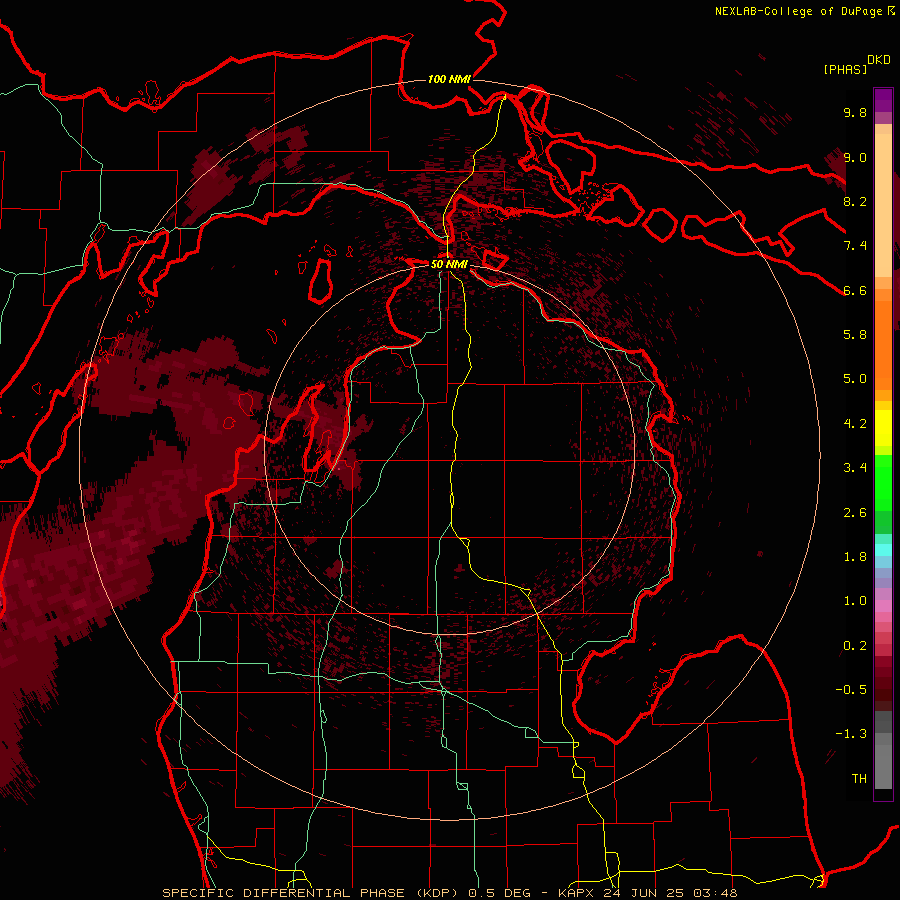This screenshot has width=900, height=900.
Task: Click the 1.8 scale value
Action: 855,557
